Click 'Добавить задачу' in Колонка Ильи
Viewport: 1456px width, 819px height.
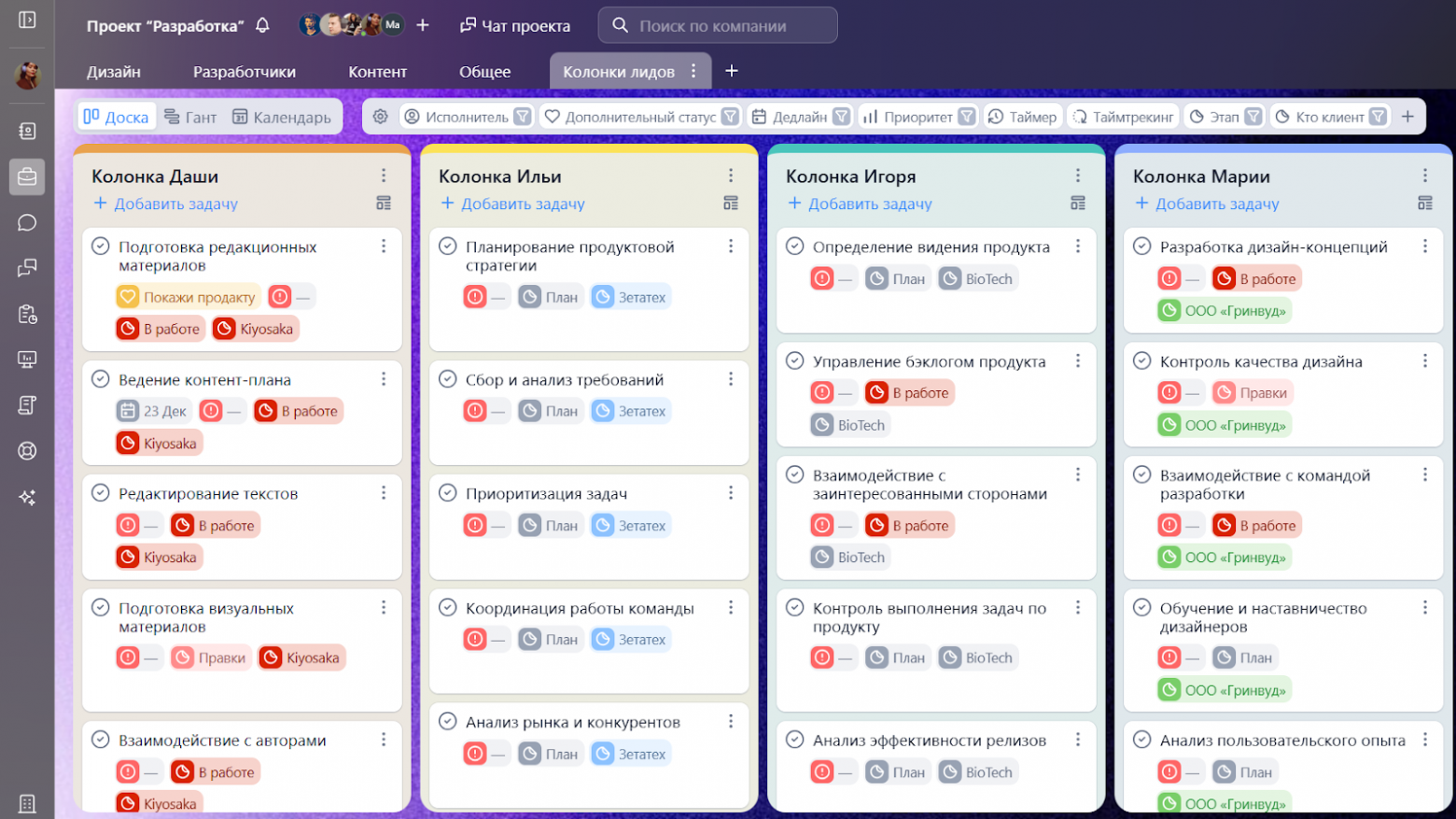point(512,204)
